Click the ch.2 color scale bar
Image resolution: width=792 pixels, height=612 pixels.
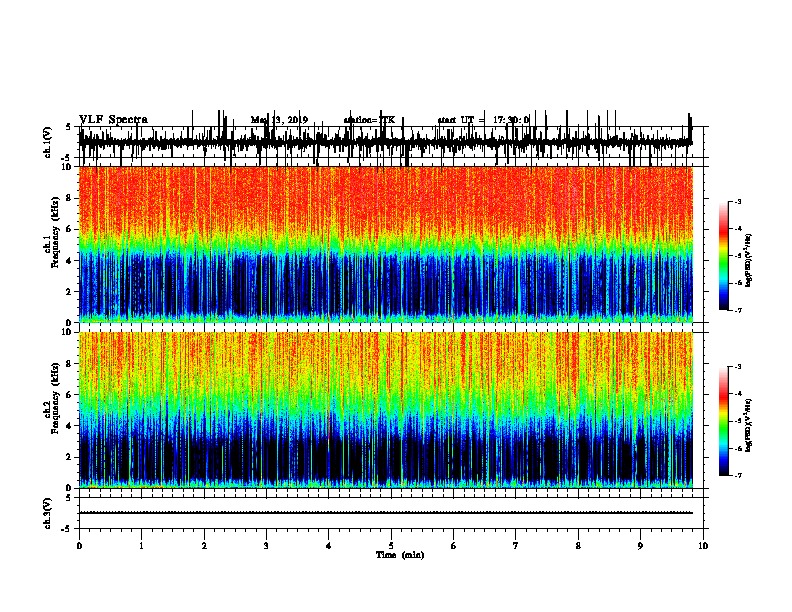coord(724,421)
